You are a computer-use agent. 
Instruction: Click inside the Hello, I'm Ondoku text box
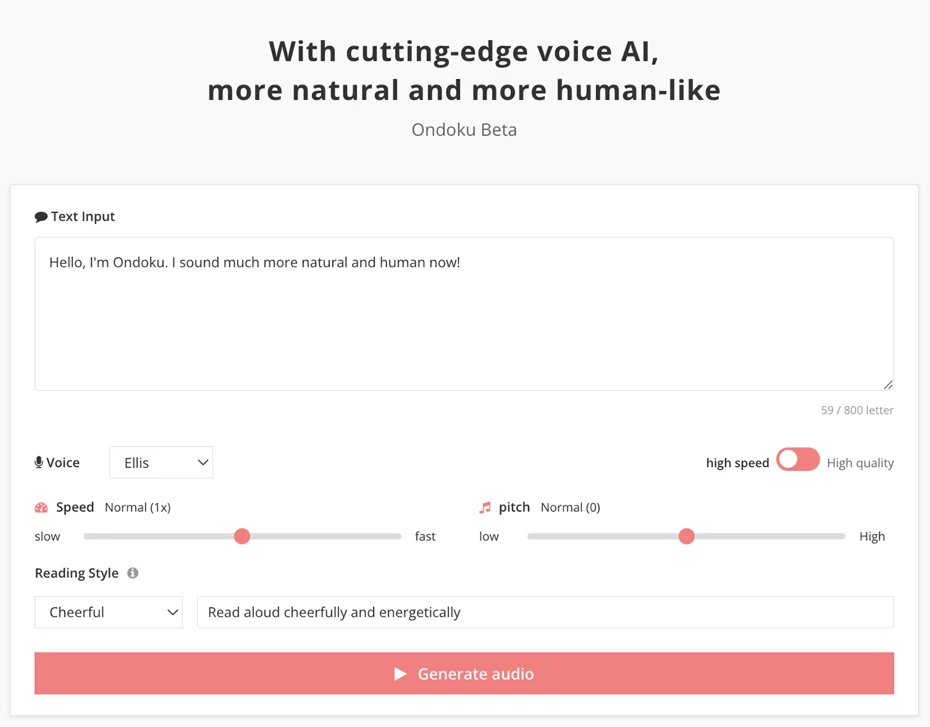[x=464, y=320]
